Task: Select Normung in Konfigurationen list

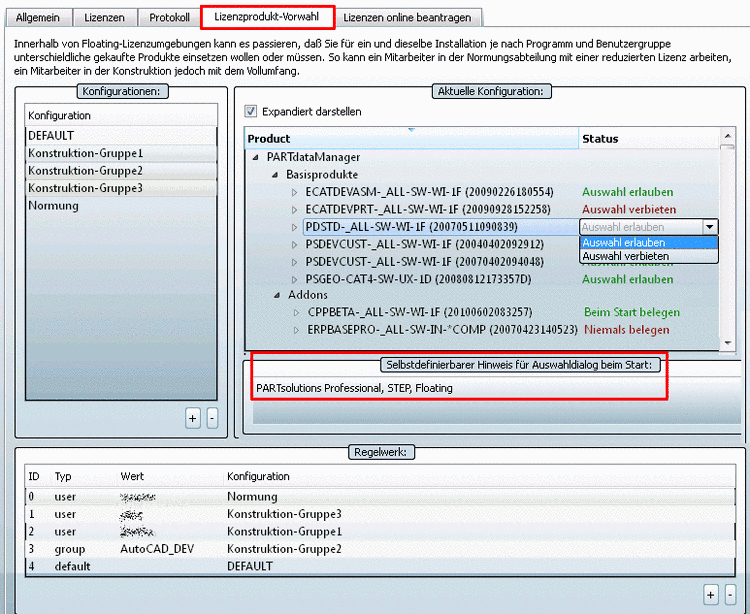Action: [x=121, y=206]
